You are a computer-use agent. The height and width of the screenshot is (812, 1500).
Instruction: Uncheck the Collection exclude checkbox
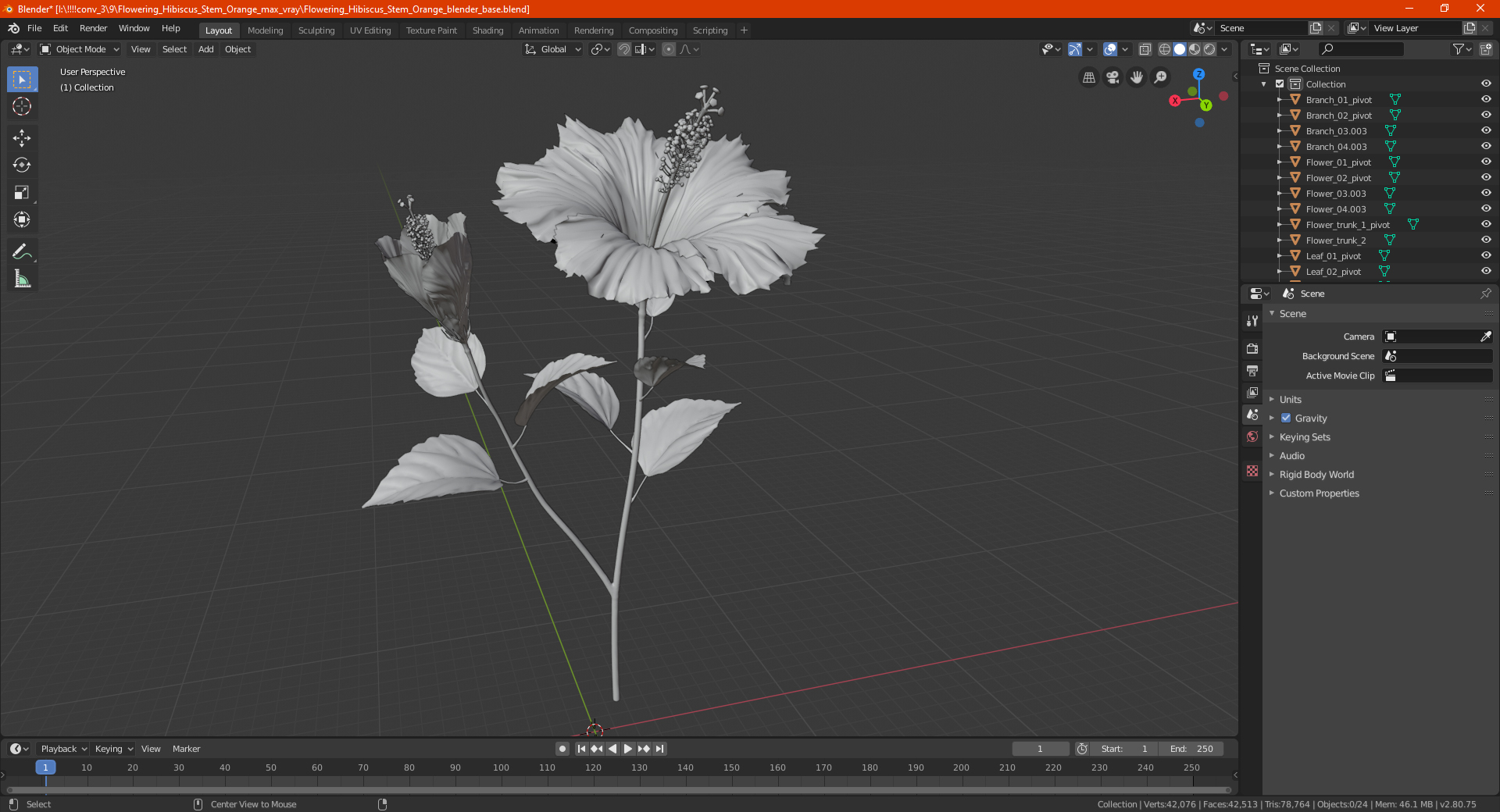pyautogui.click(x=1280, y=84)
